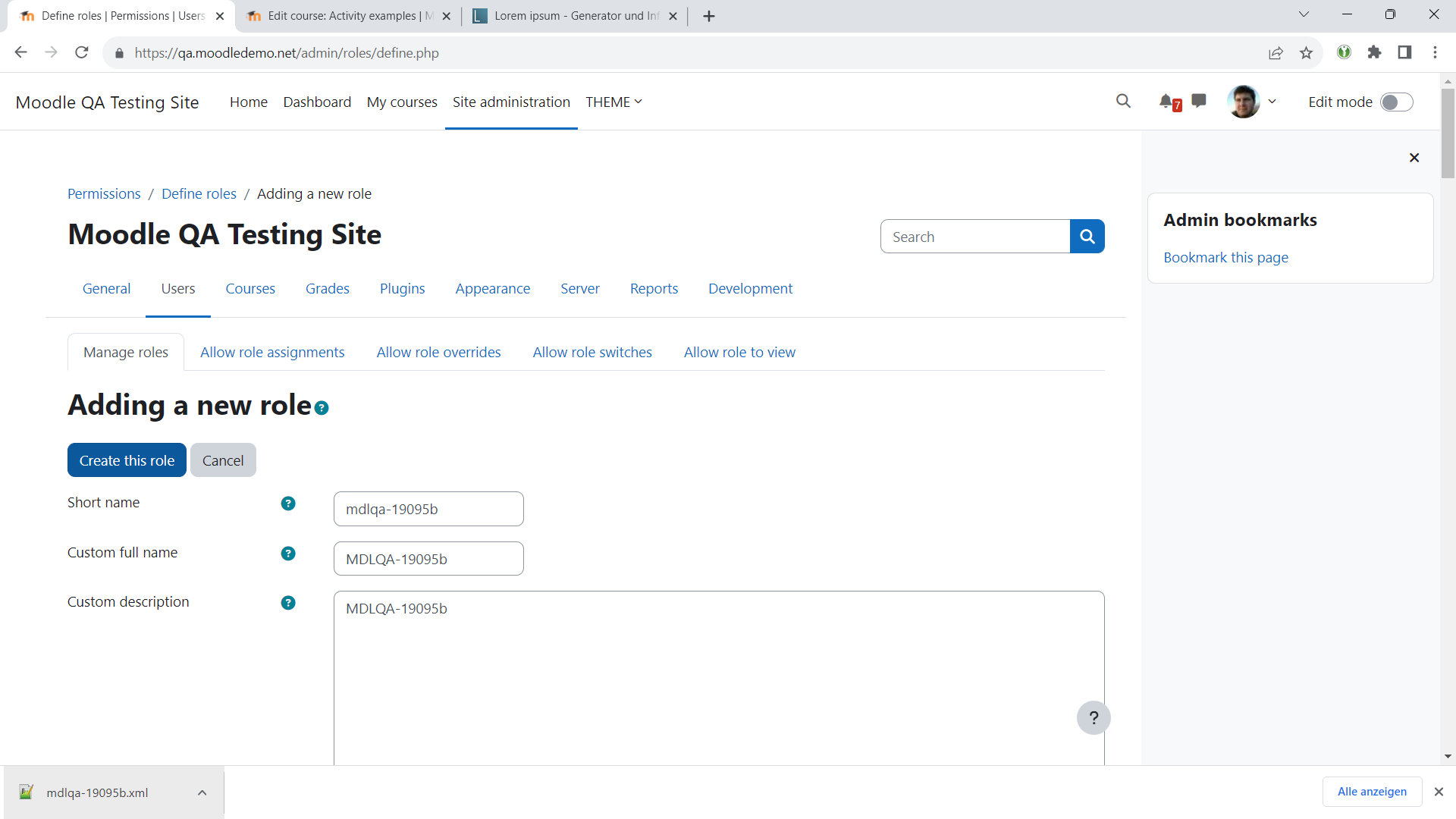
Task: Go to Dashboard in the navbar
Action: pos(317,102)
